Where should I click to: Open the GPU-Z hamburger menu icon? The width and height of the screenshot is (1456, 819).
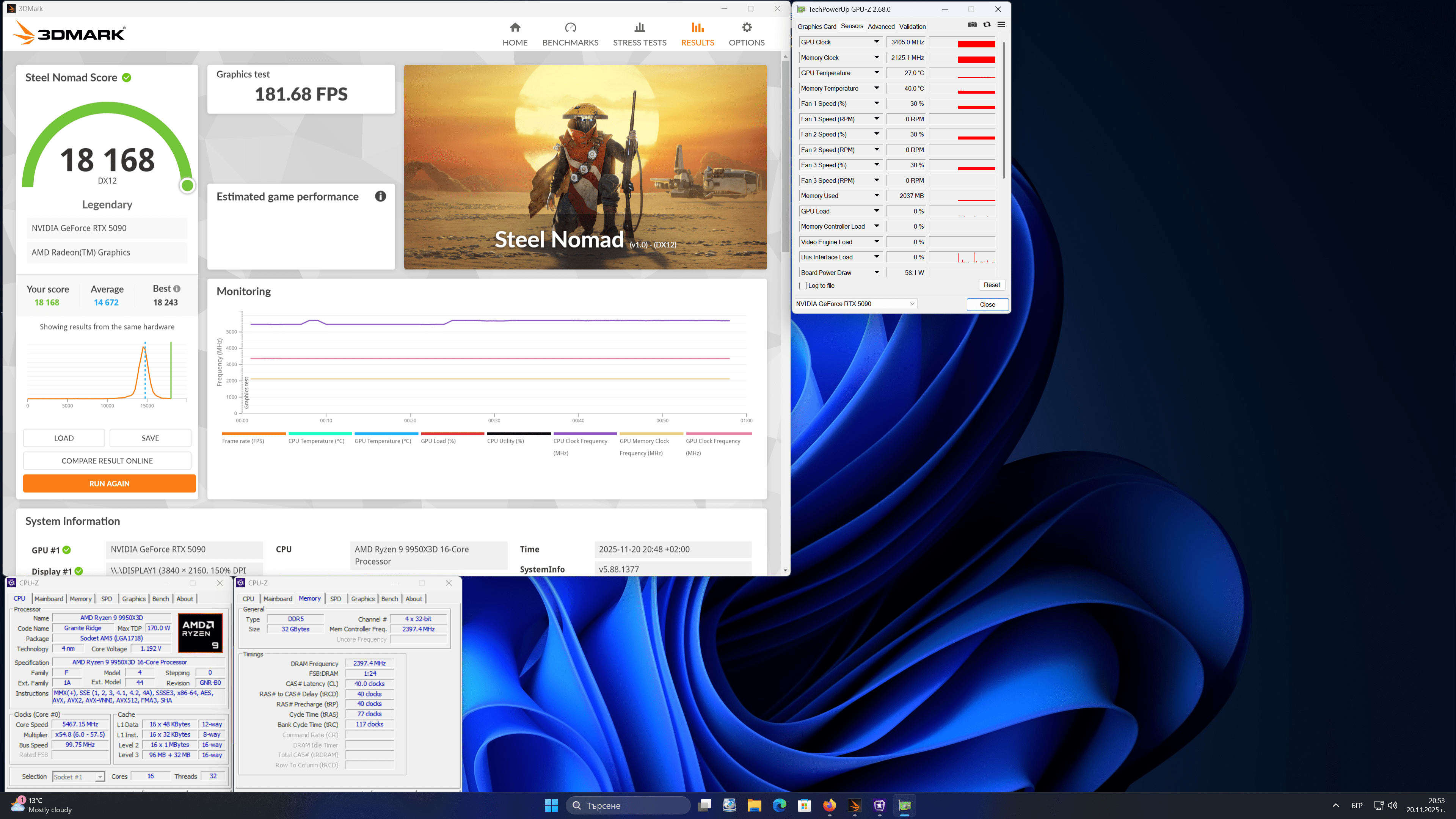coord(1001,25)
